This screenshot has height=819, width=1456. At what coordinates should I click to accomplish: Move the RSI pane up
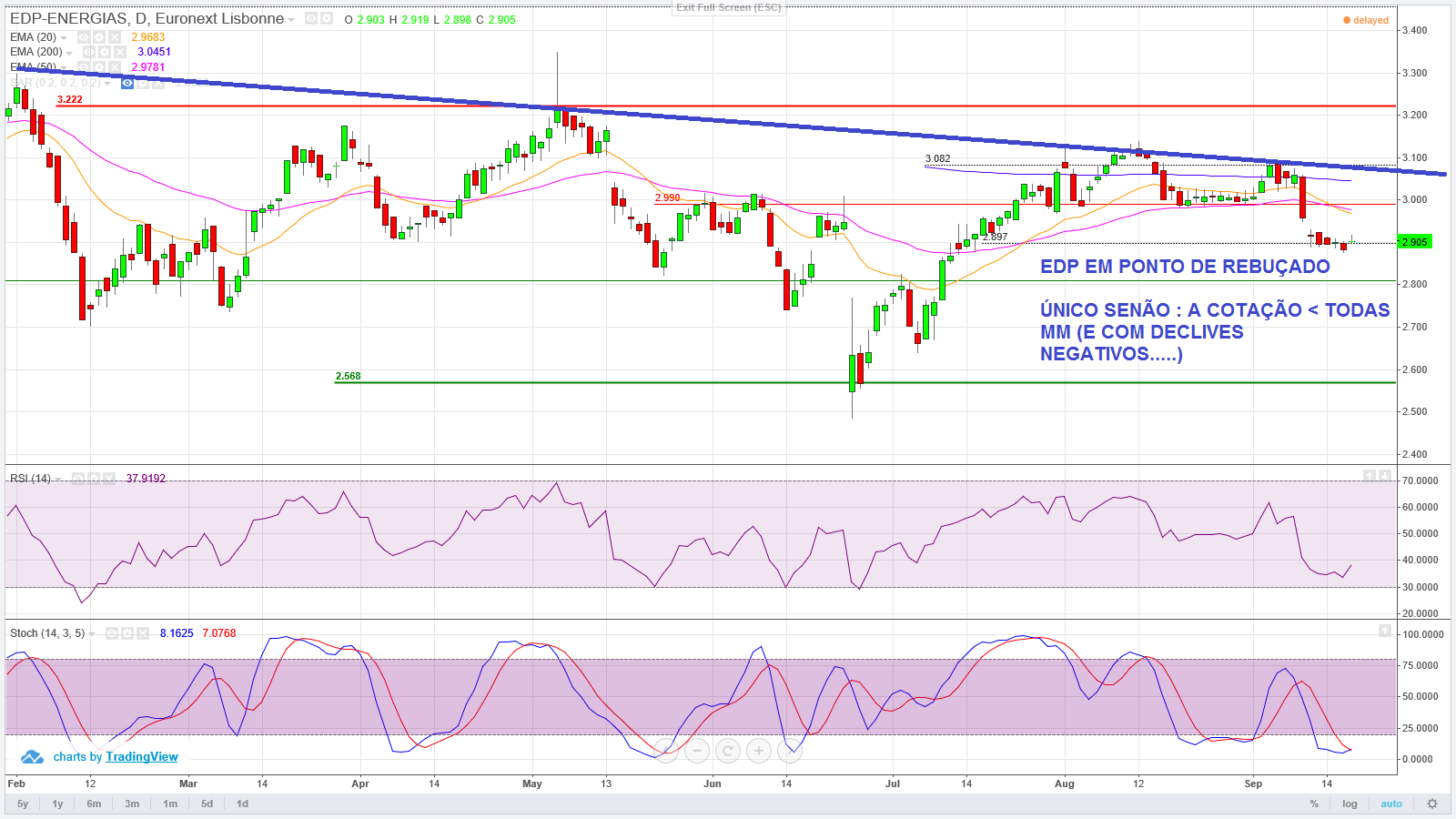1369,476
